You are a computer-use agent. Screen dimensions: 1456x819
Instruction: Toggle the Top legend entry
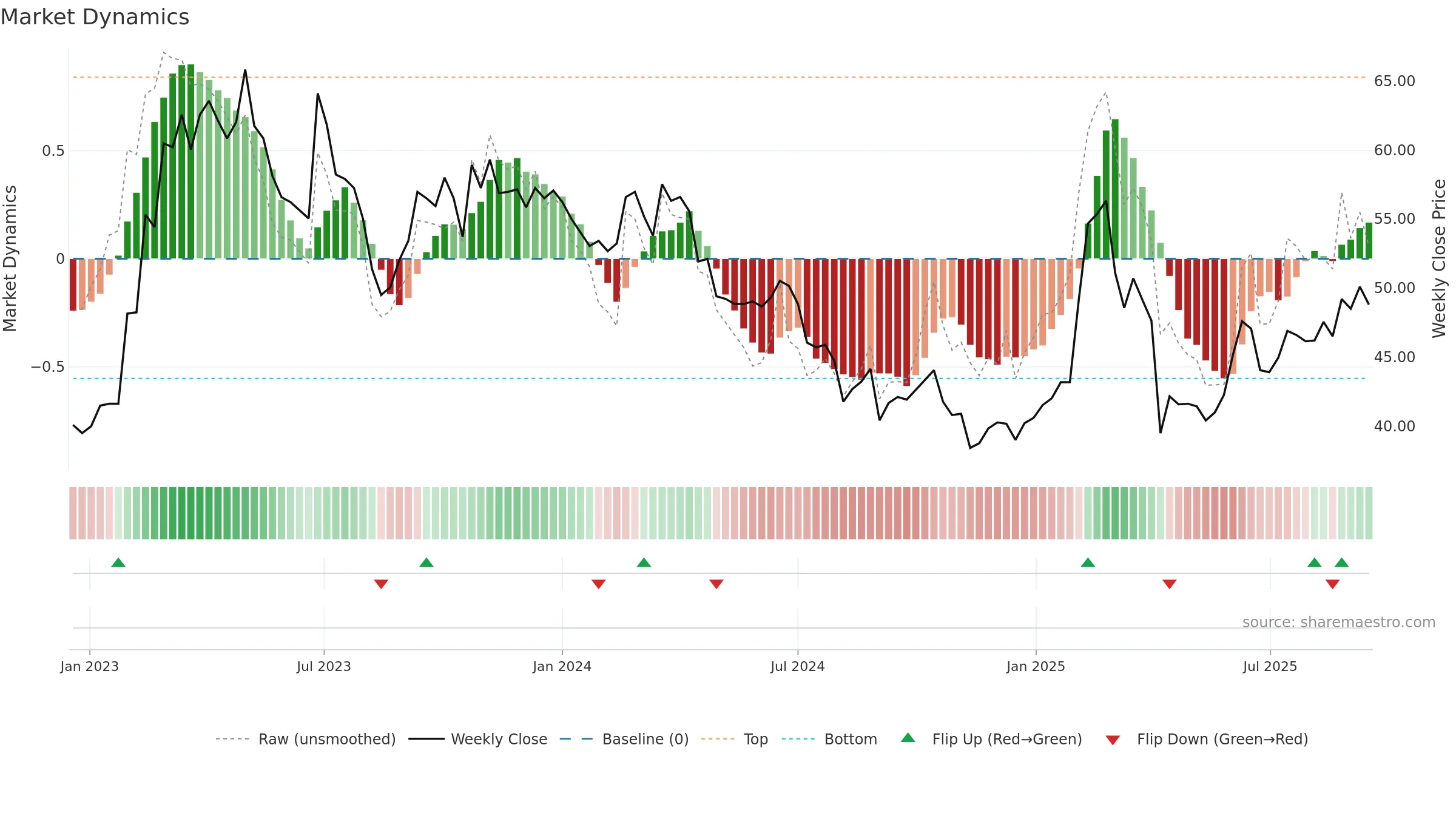(735, 739)
